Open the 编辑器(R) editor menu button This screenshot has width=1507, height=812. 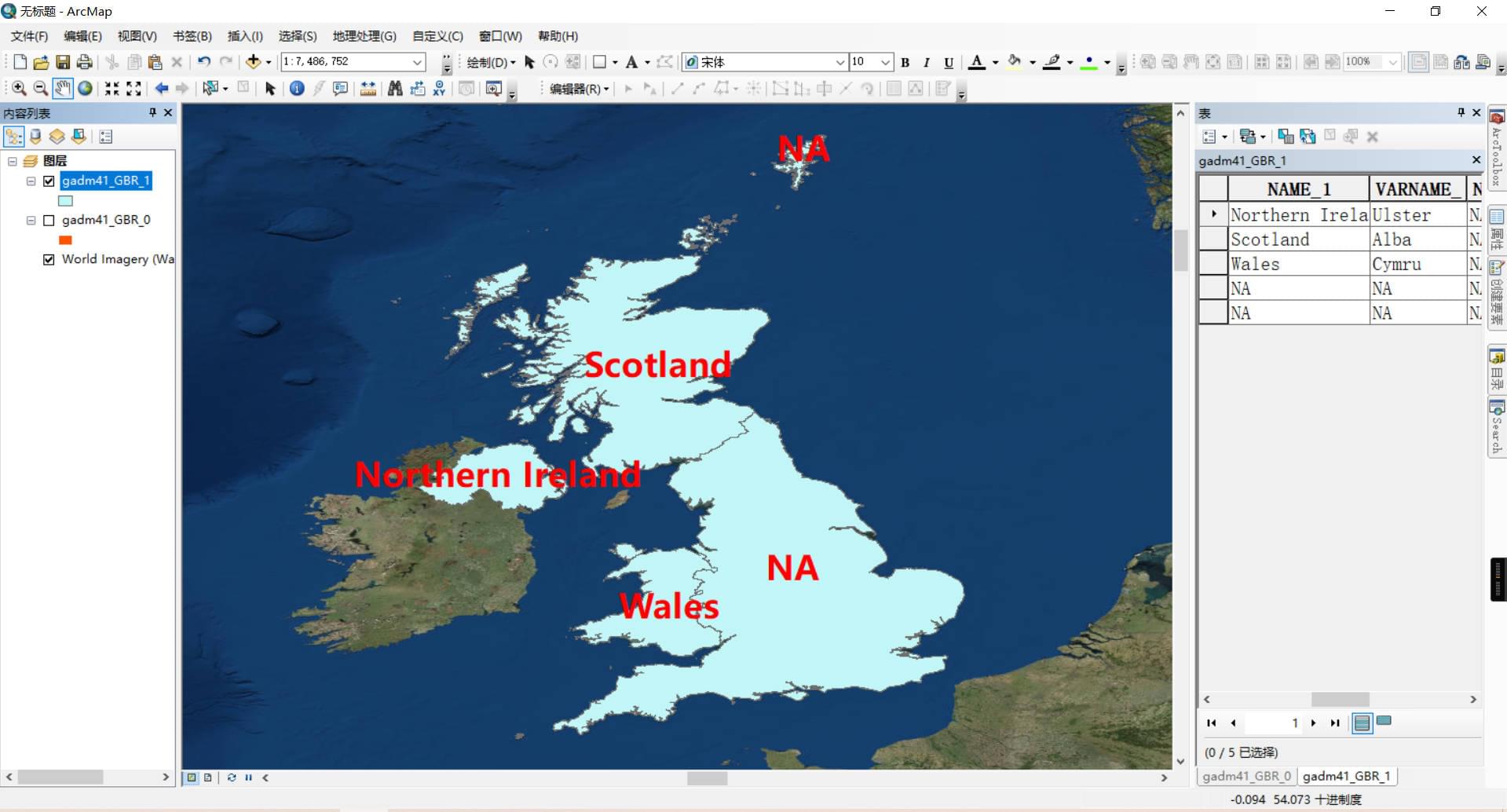[579, 89]
